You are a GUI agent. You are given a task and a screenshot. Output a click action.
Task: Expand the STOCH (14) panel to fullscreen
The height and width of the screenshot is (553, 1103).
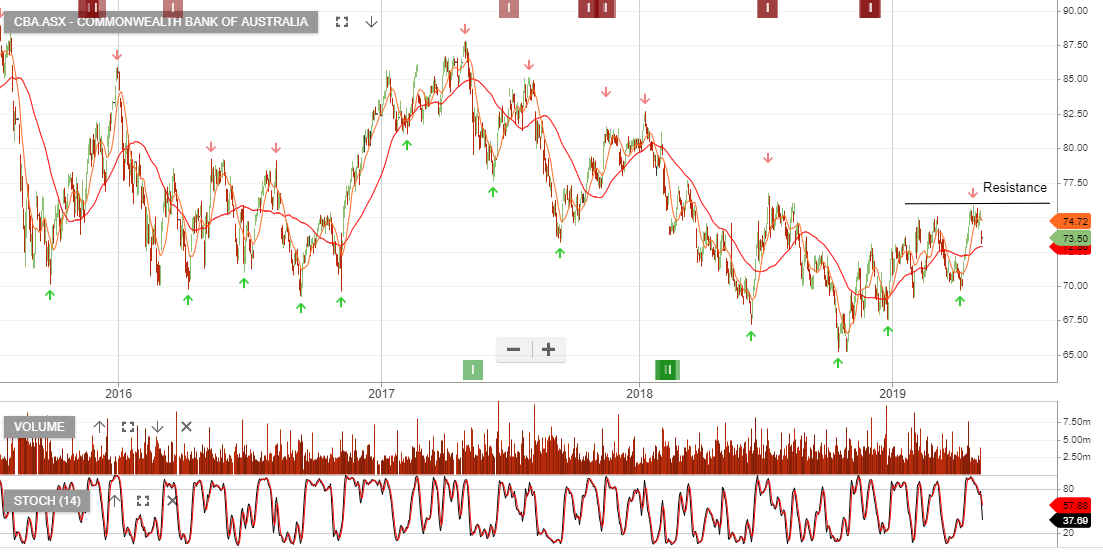point(144,500)
